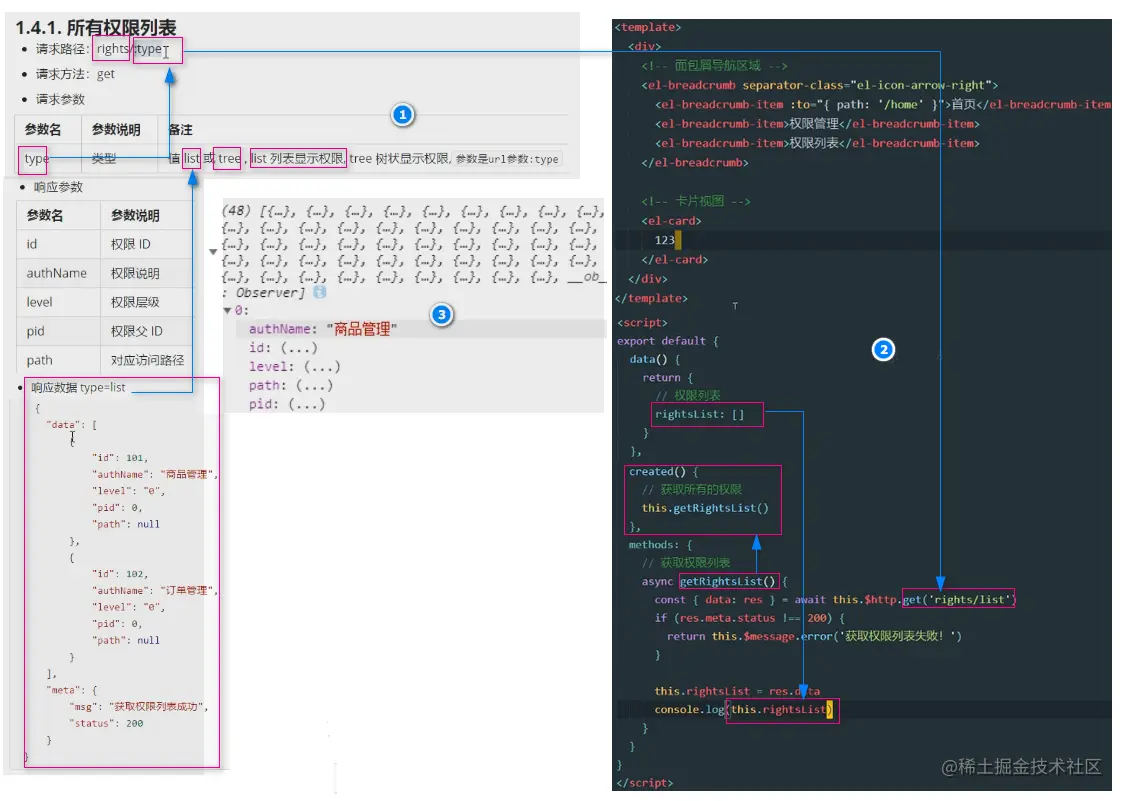
Task: Click the '响应参数' bullet line
Action: [58, 187]
